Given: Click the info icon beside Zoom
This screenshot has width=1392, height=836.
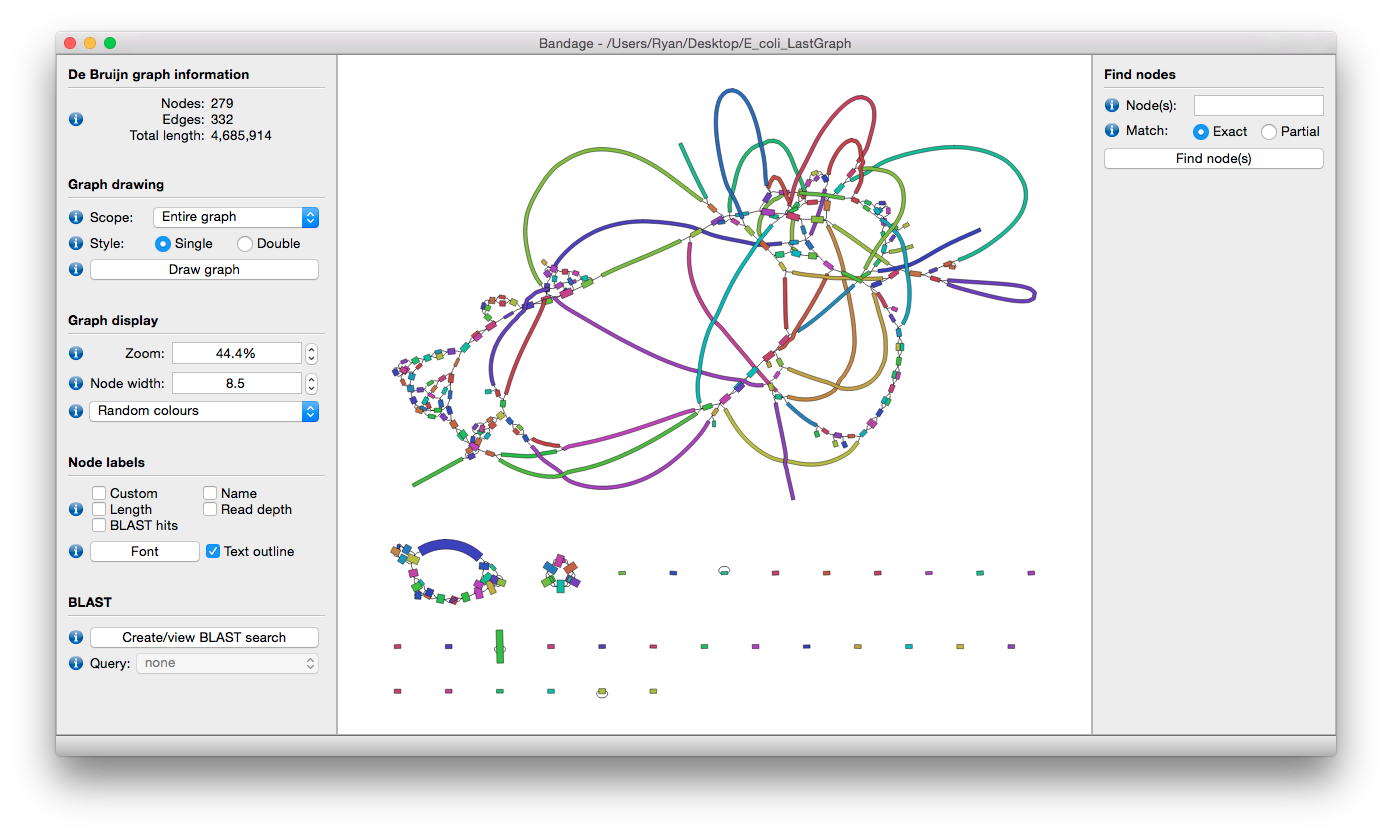Looking at the screenshot, I should pyautogui.click(x=76, y=353).
